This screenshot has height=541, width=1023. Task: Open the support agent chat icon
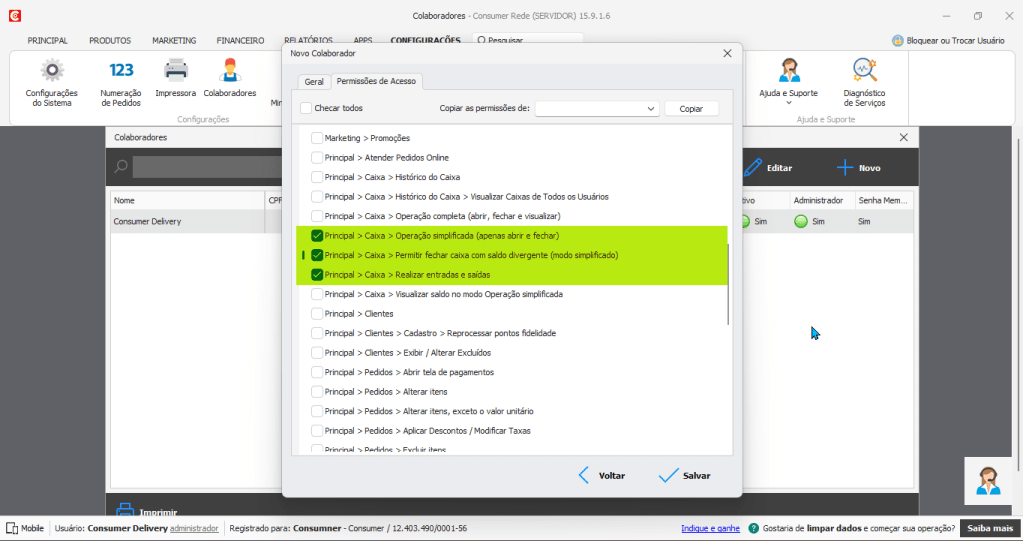[988, 481]
